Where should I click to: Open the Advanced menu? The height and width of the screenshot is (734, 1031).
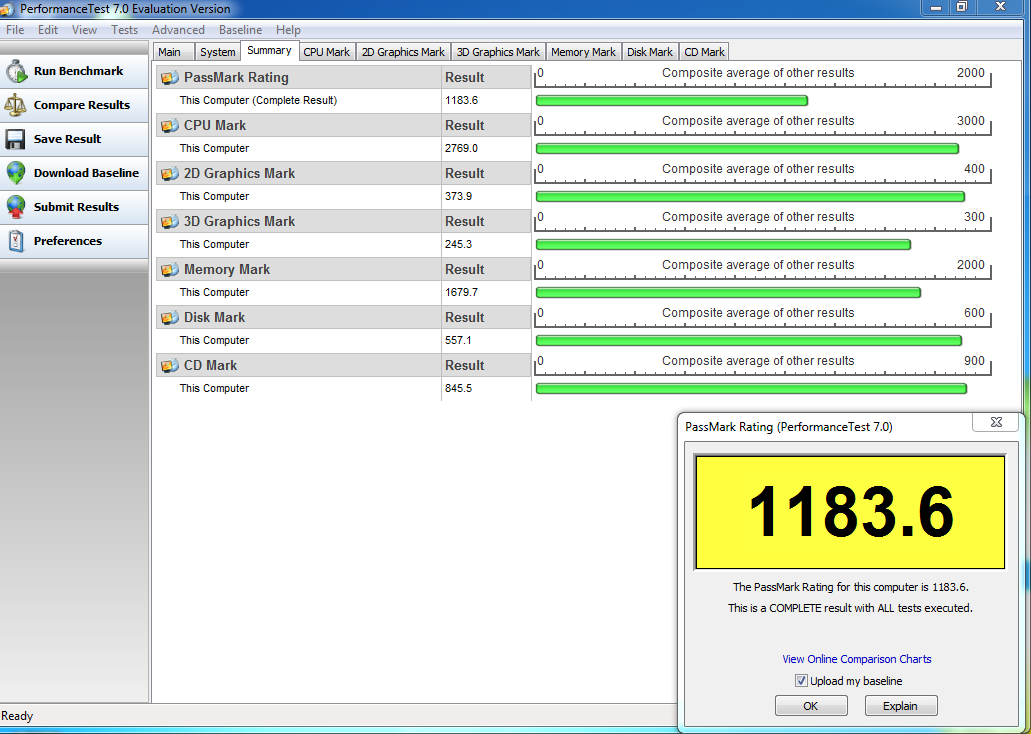pyautogui.click(x=178, y=30)
